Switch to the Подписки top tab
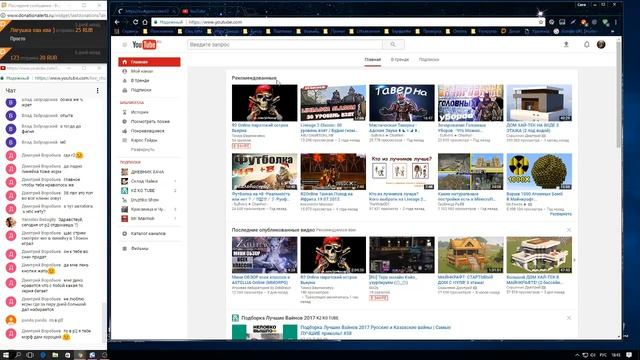 tap(429, 60)
